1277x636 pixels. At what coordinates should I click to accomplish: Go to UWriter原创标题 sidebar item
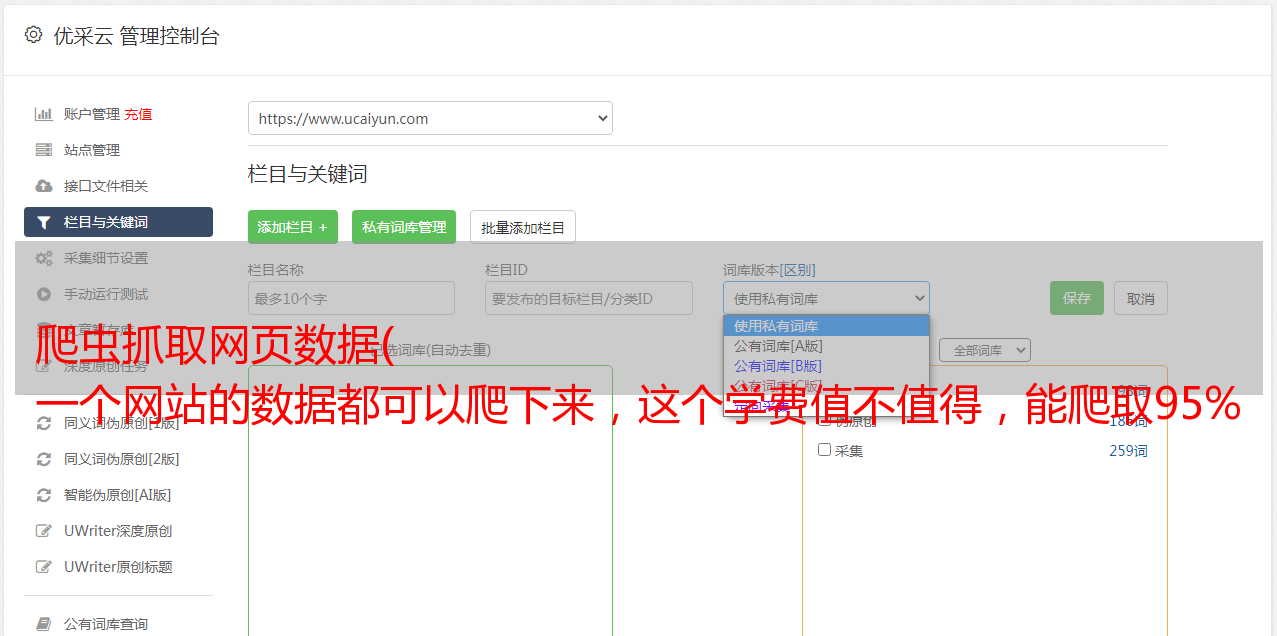click(x=118, y=567)
